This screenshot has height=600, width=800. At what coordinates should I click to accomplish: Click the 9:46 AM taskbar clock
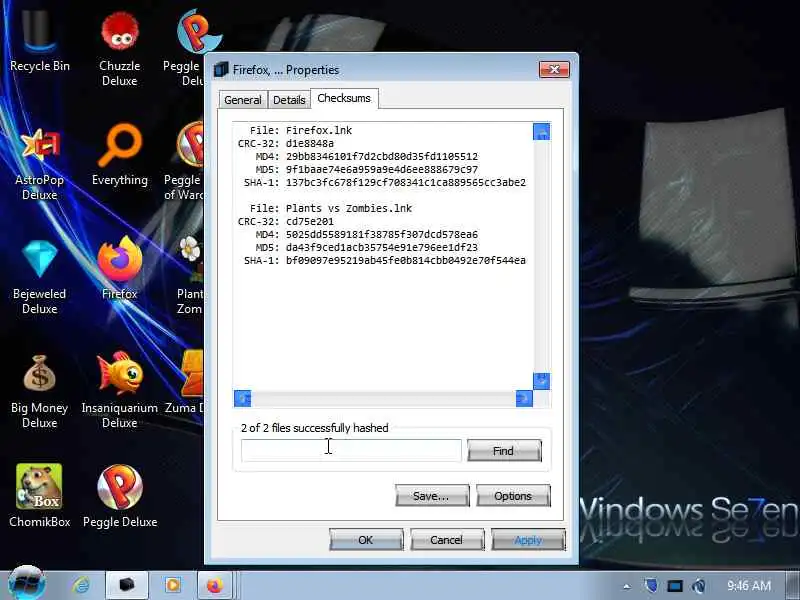point(749,586)
